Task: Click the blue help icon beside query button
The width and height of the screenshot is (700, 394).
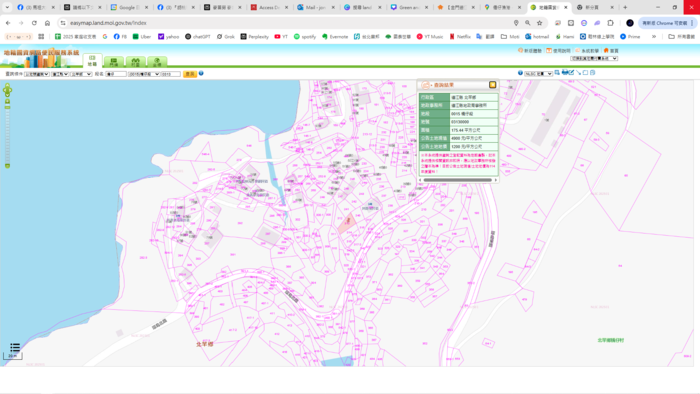Action: point(201,74)
